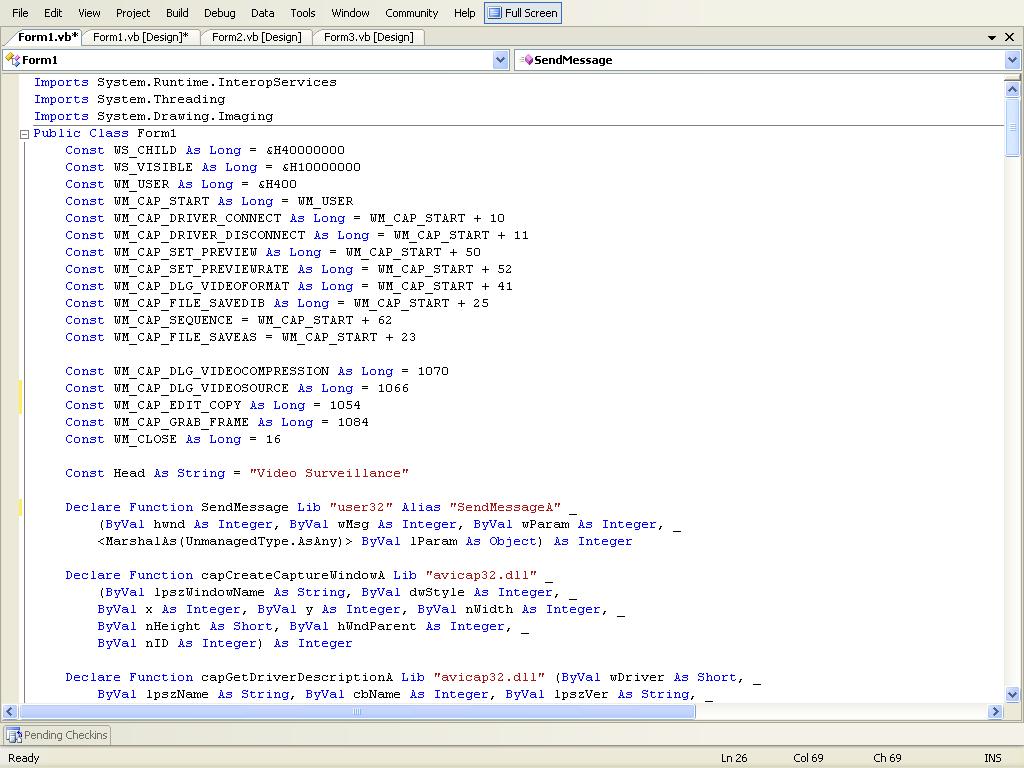Open the active files dropdown arrow
This screenshot has height=768, width=1024.
coord(992,37)
